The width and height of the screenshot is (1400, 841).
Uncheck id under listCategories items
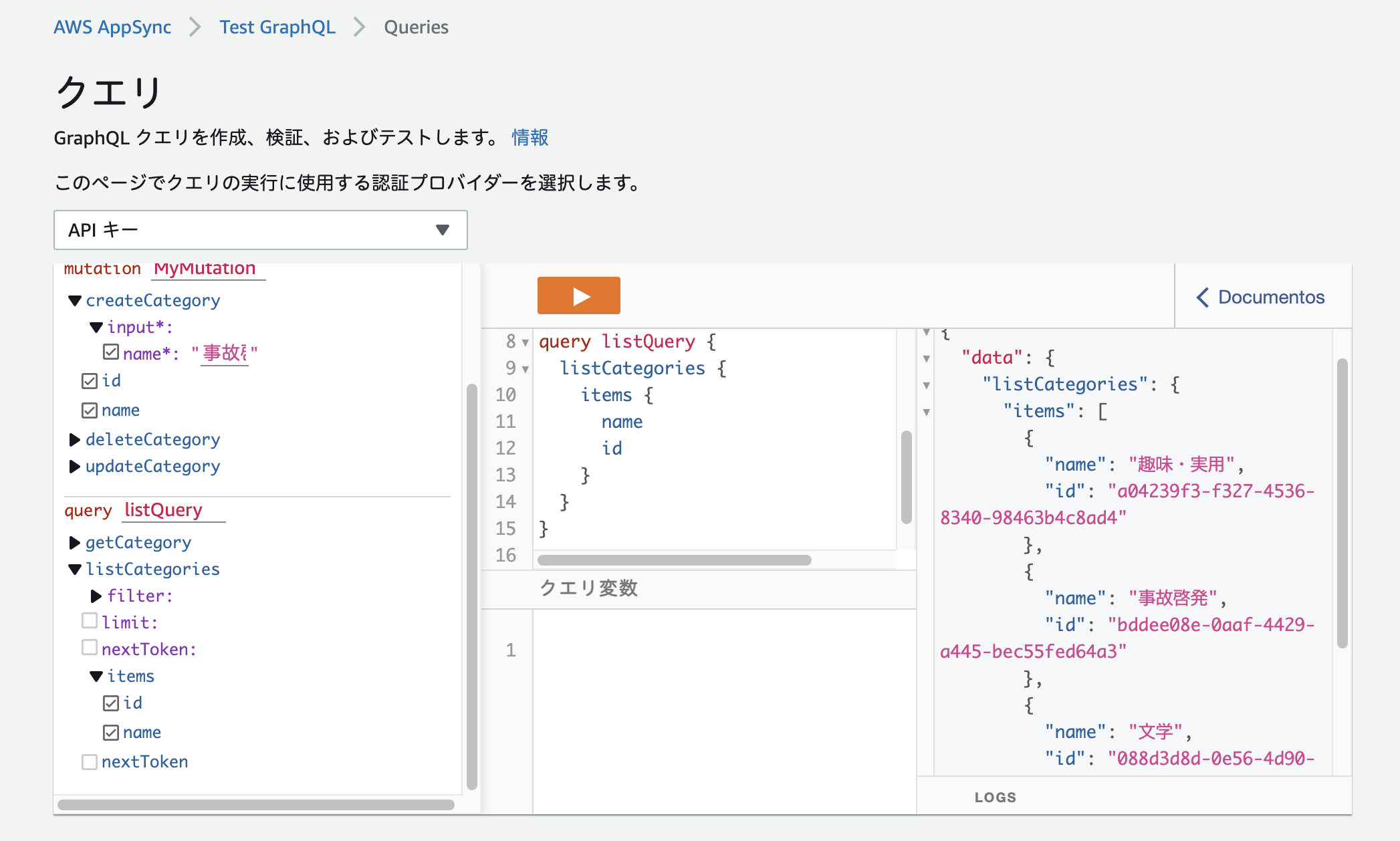click(x=111, y=703)
